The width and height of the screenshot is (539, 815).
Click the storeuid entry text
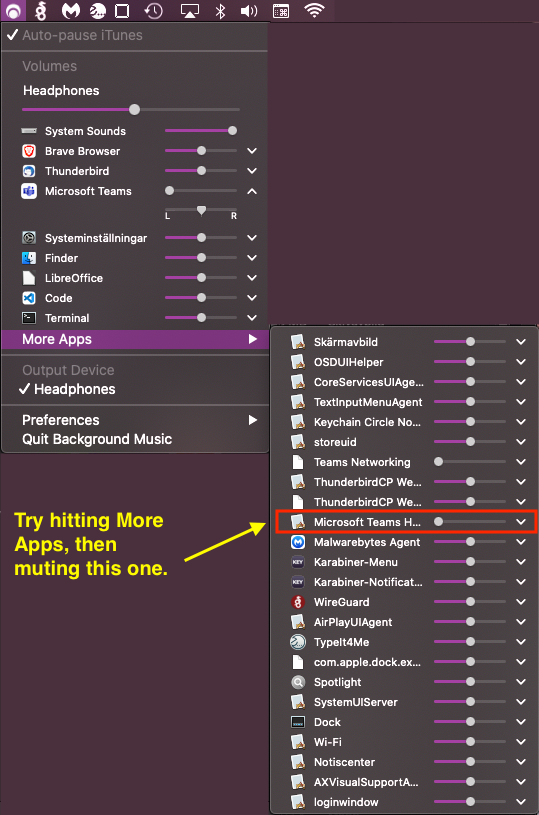pyautogui.click(x=335, y=442)
